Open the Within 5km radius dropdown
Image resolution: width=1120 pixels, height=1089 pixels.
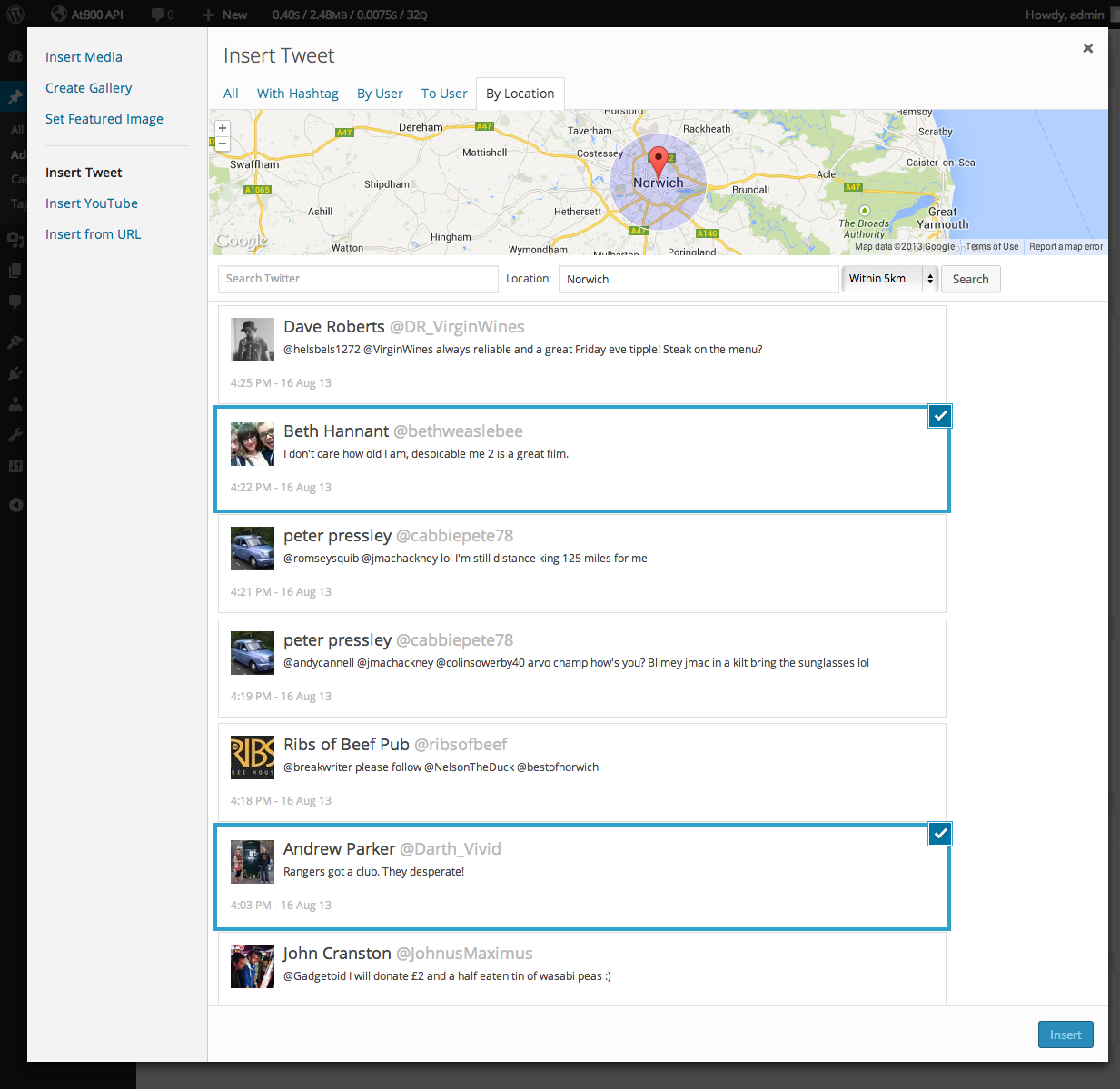coord(889,279)
